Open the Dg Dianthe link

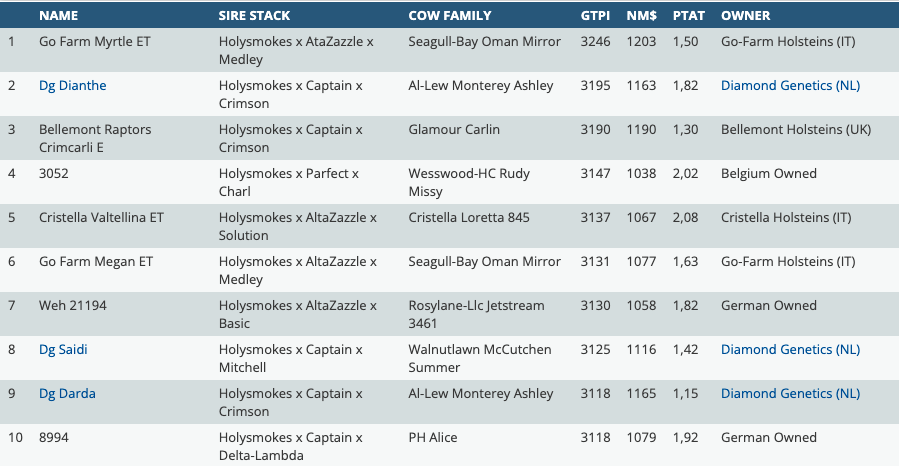72,85
